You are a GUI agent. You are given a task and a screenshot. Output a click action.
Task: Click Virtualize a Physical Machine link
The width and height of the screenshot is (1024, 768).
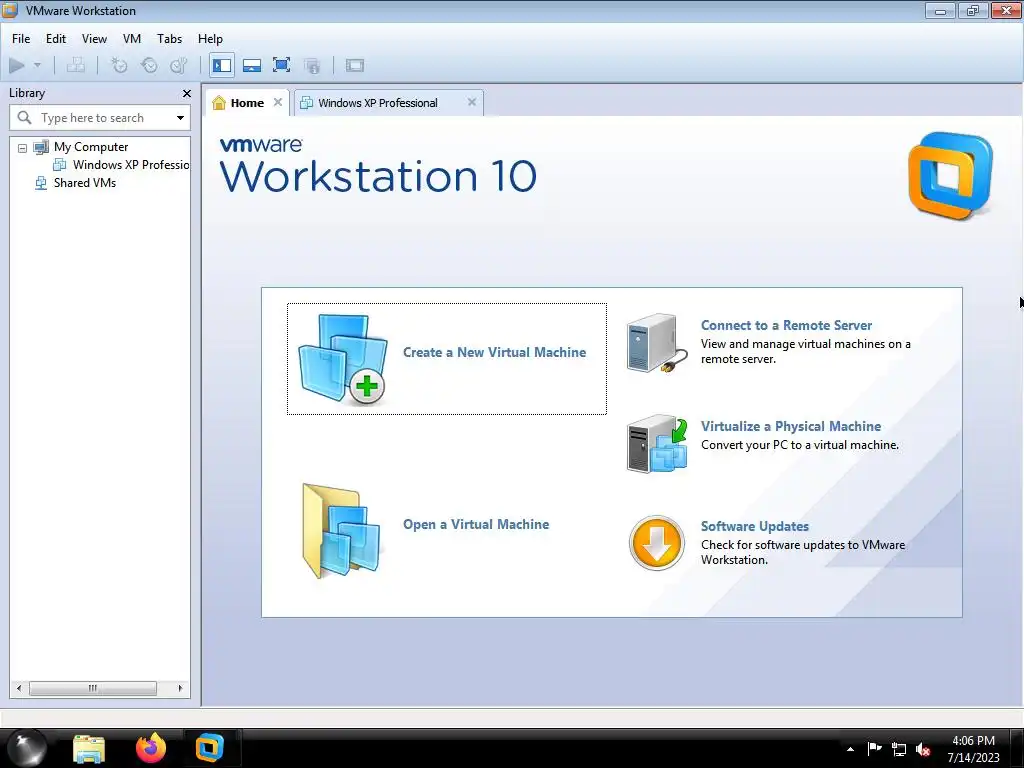point(791,426)
